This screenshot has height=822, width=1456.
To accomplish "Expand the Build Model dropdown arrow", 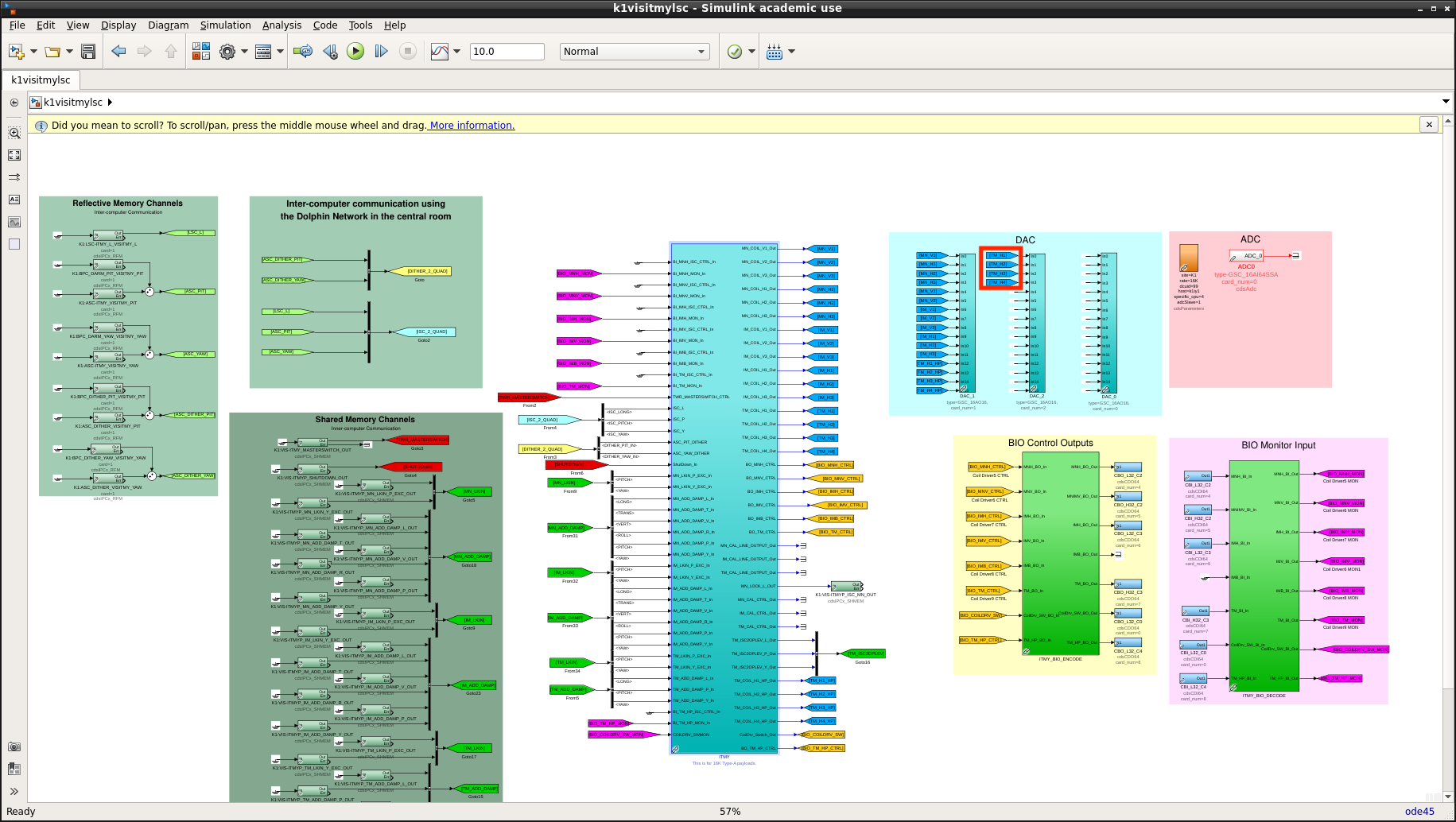I will [791, 52].
